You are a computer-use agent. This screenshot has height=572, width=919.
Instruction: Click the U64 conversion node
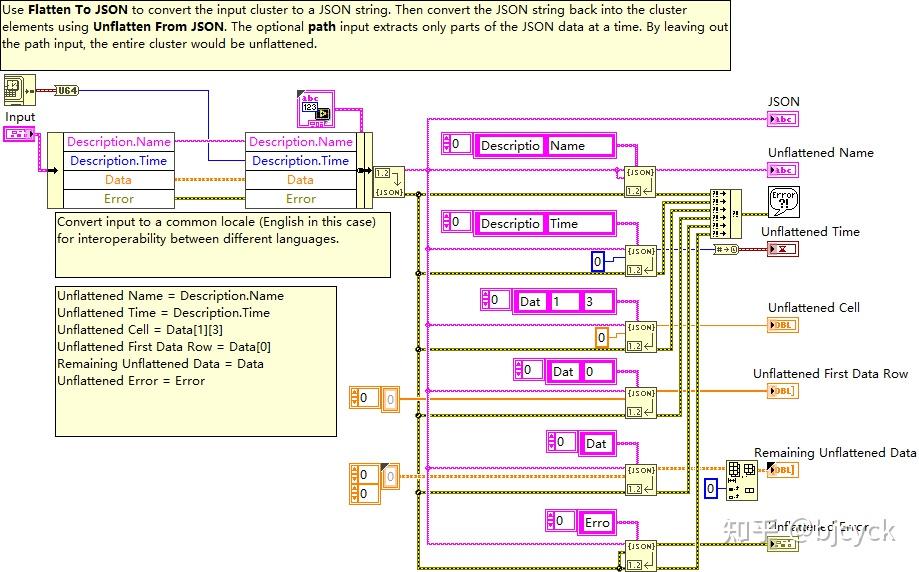pos(66,90)
